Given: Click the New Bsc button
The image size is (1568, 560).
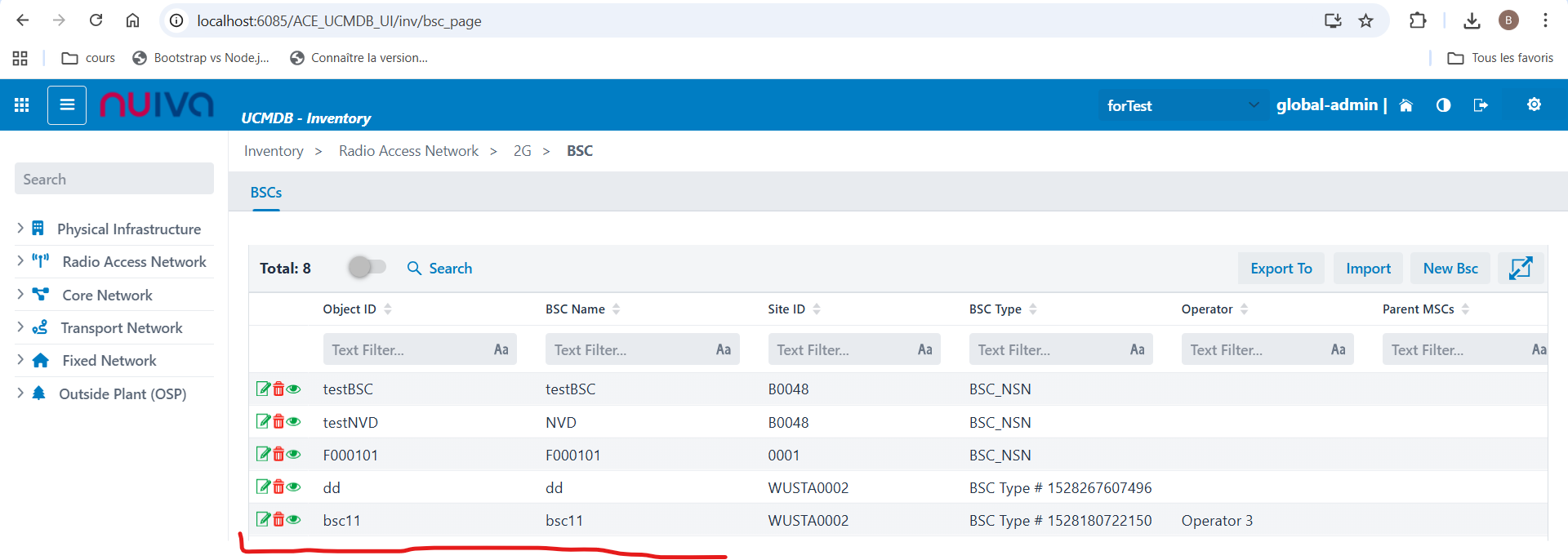Looking at the screenshot, I should [1450, 269].
